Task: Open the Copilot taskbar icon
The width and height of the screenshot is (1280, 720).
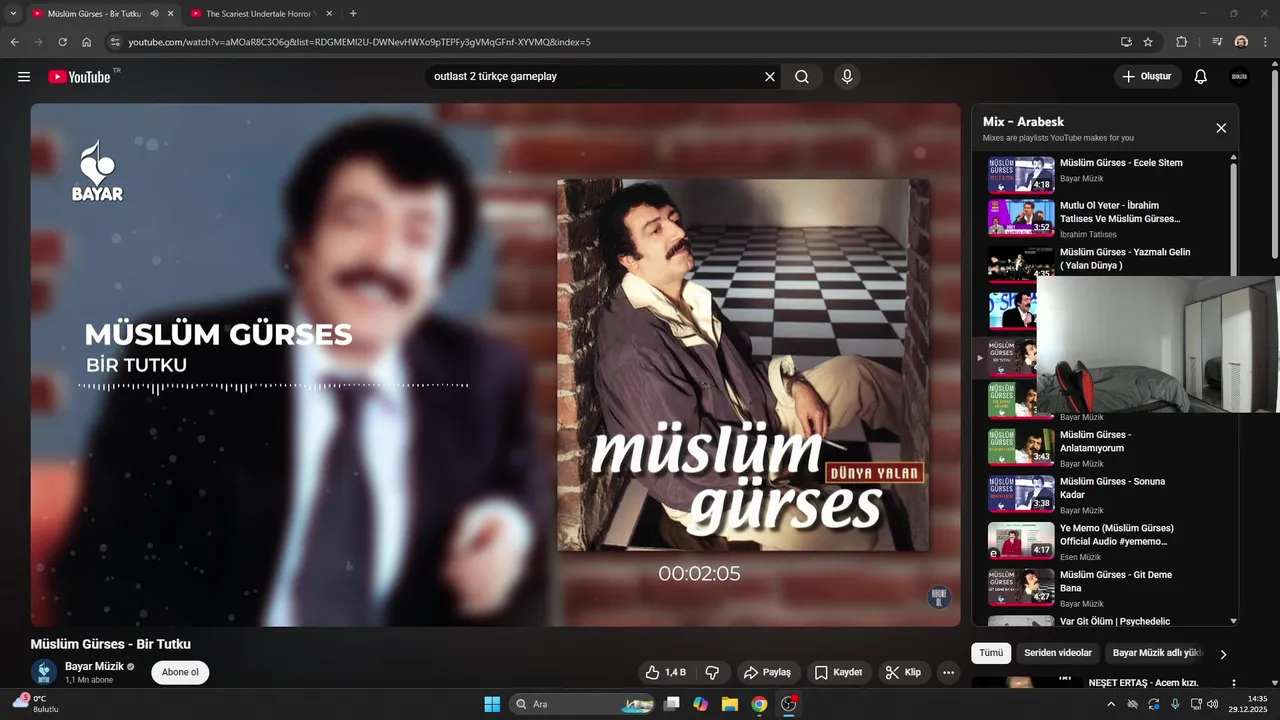Action: [x=701, y=704]
